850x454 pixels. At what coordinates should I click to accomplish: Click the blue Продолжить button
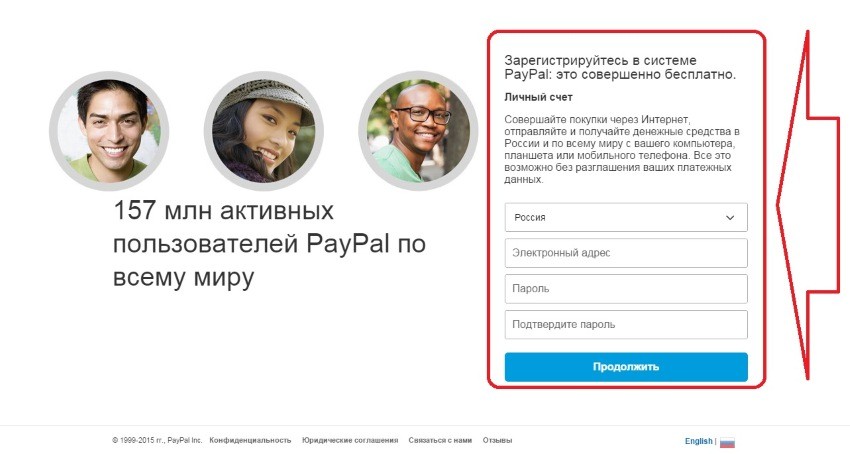tap(626, 367)
